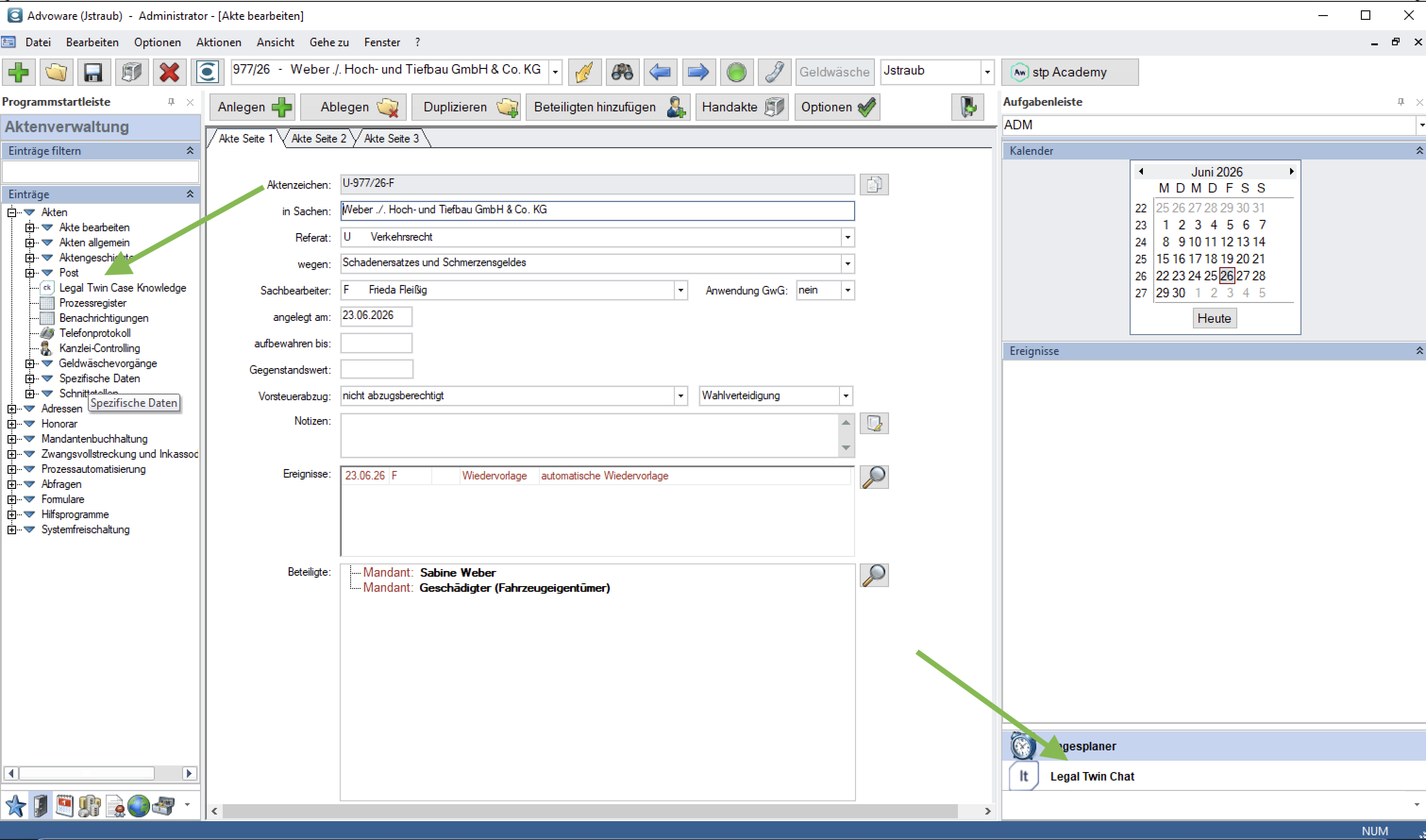Open the Datei menu
Screen dimensions: 1426x840
click(x=38, y=42)
